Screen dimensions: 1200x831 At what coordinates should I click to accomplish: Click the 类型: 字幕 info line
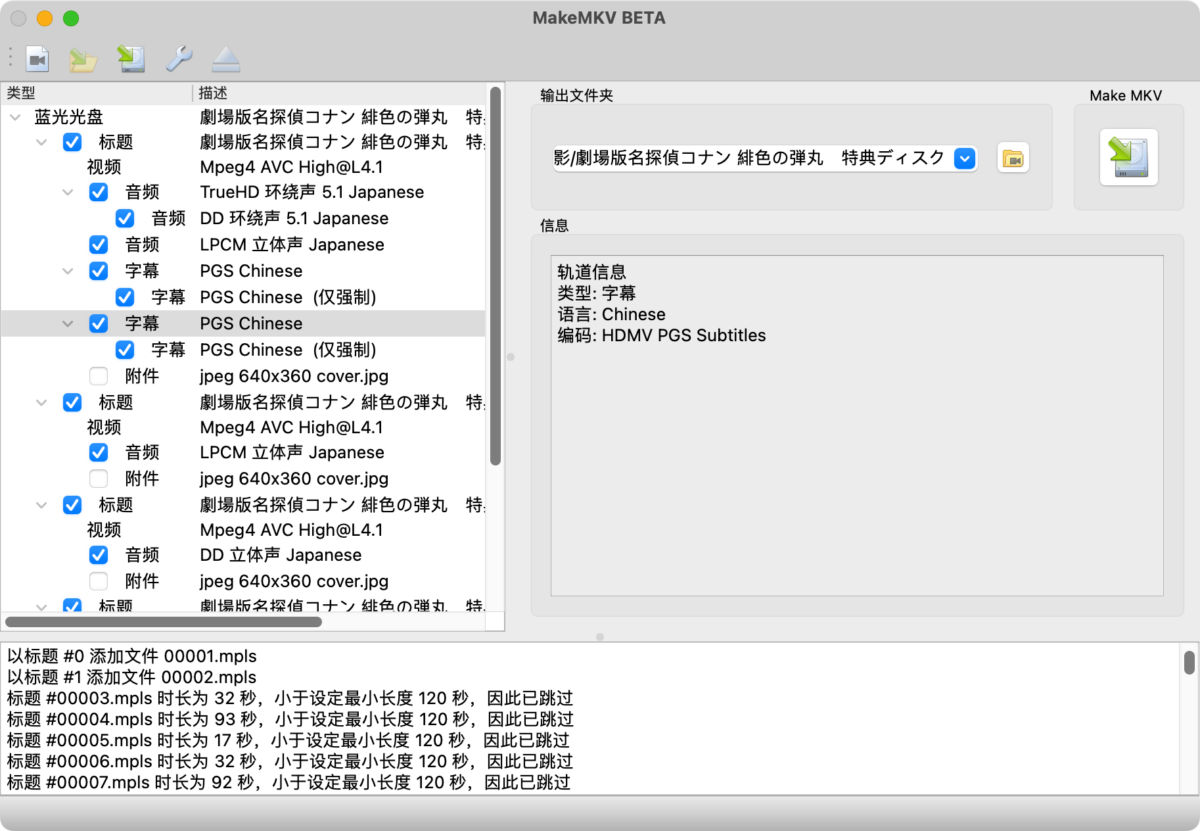pos(597,293)
